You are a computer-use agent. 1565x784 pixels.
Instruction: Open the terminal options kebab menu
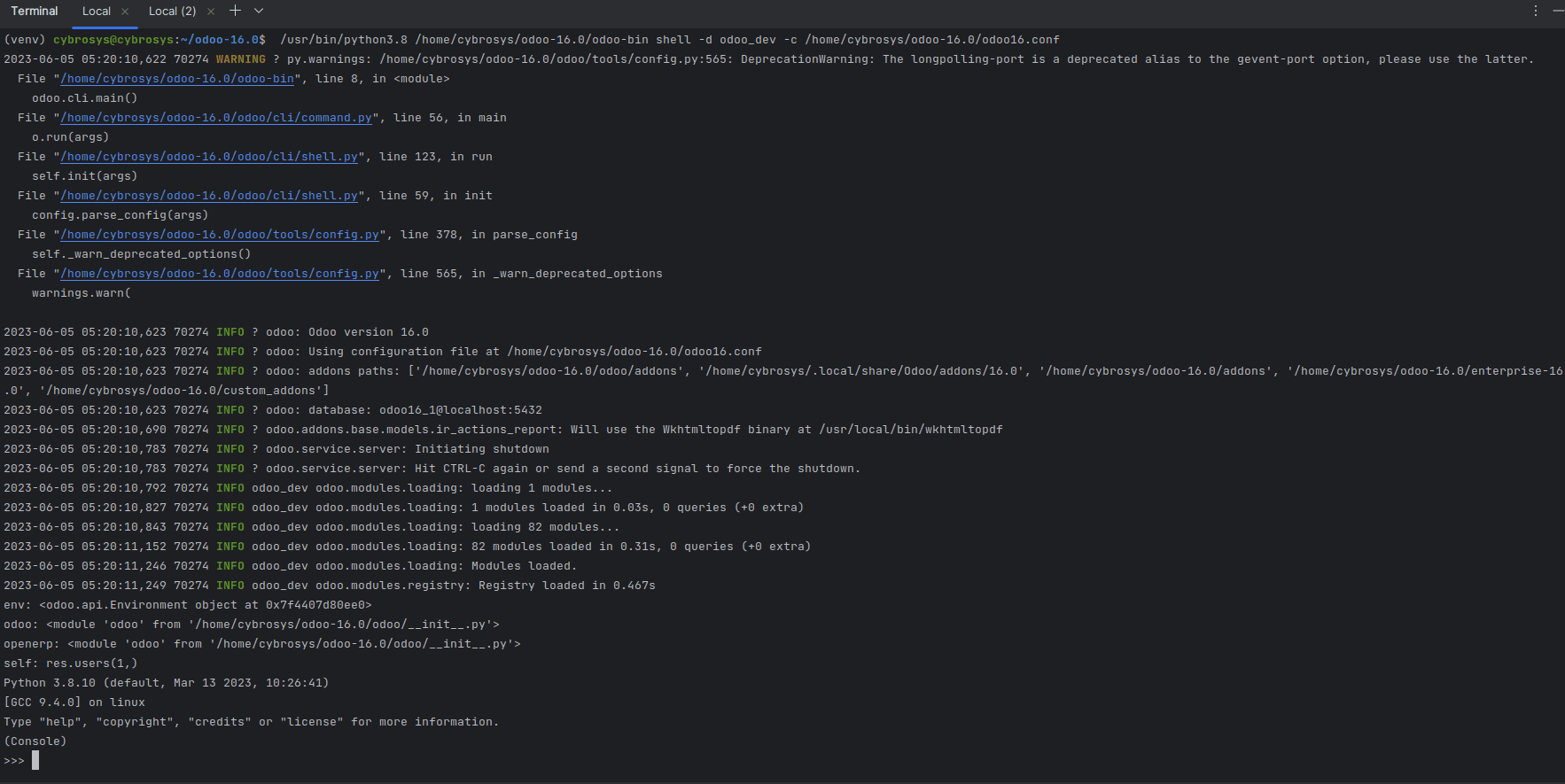point(1536,11)
